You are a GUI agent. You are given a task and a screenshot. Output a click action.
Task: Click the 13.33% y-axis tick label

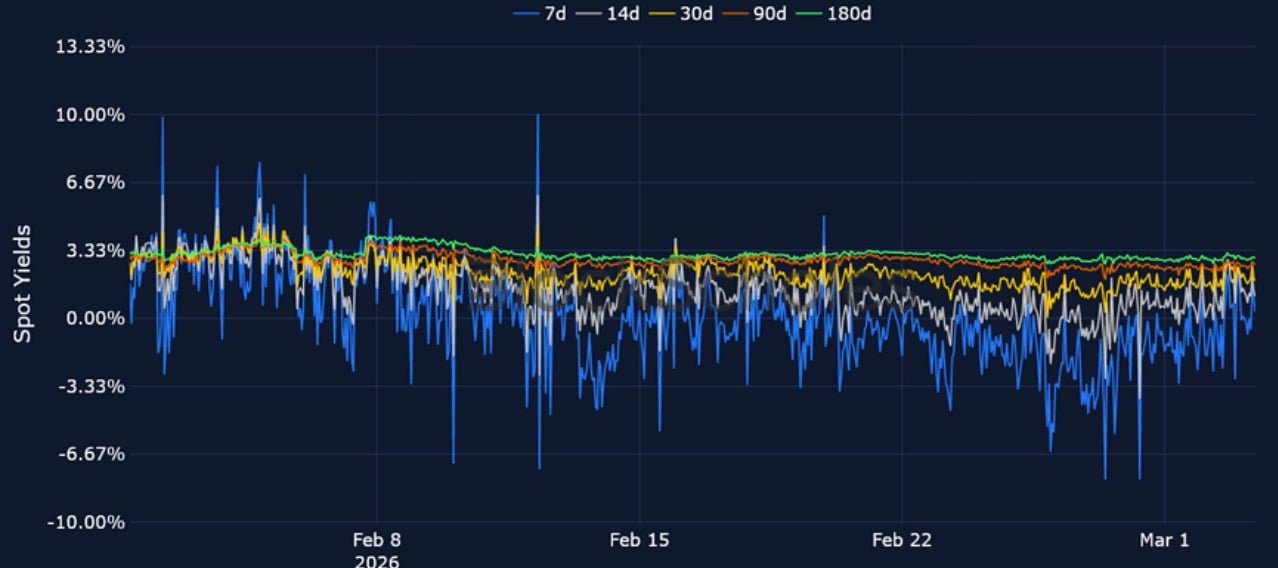tap(89, 47)
